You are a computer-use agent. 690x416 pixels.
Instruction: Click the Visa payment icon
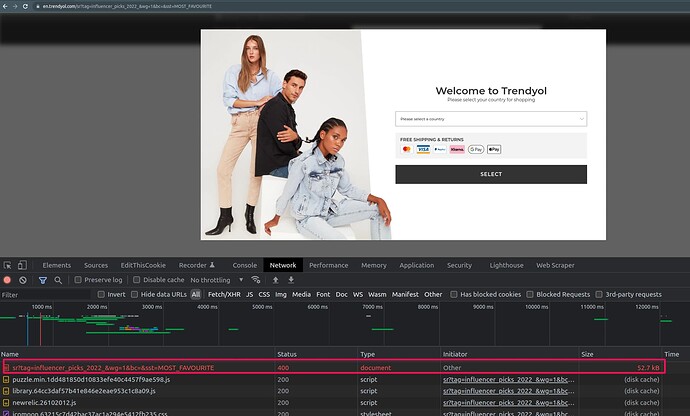(x=423, y=149)
